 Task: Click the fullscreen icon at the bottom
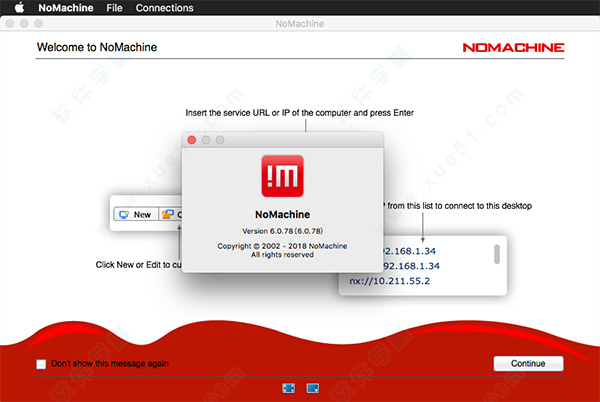[289, 388]
